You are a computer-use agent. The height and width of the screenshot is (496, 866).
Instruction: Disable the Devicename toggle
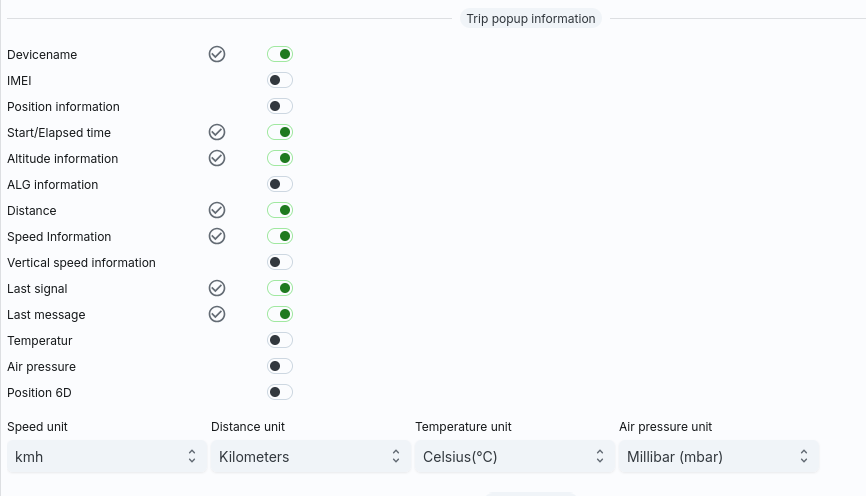point(280,54)
